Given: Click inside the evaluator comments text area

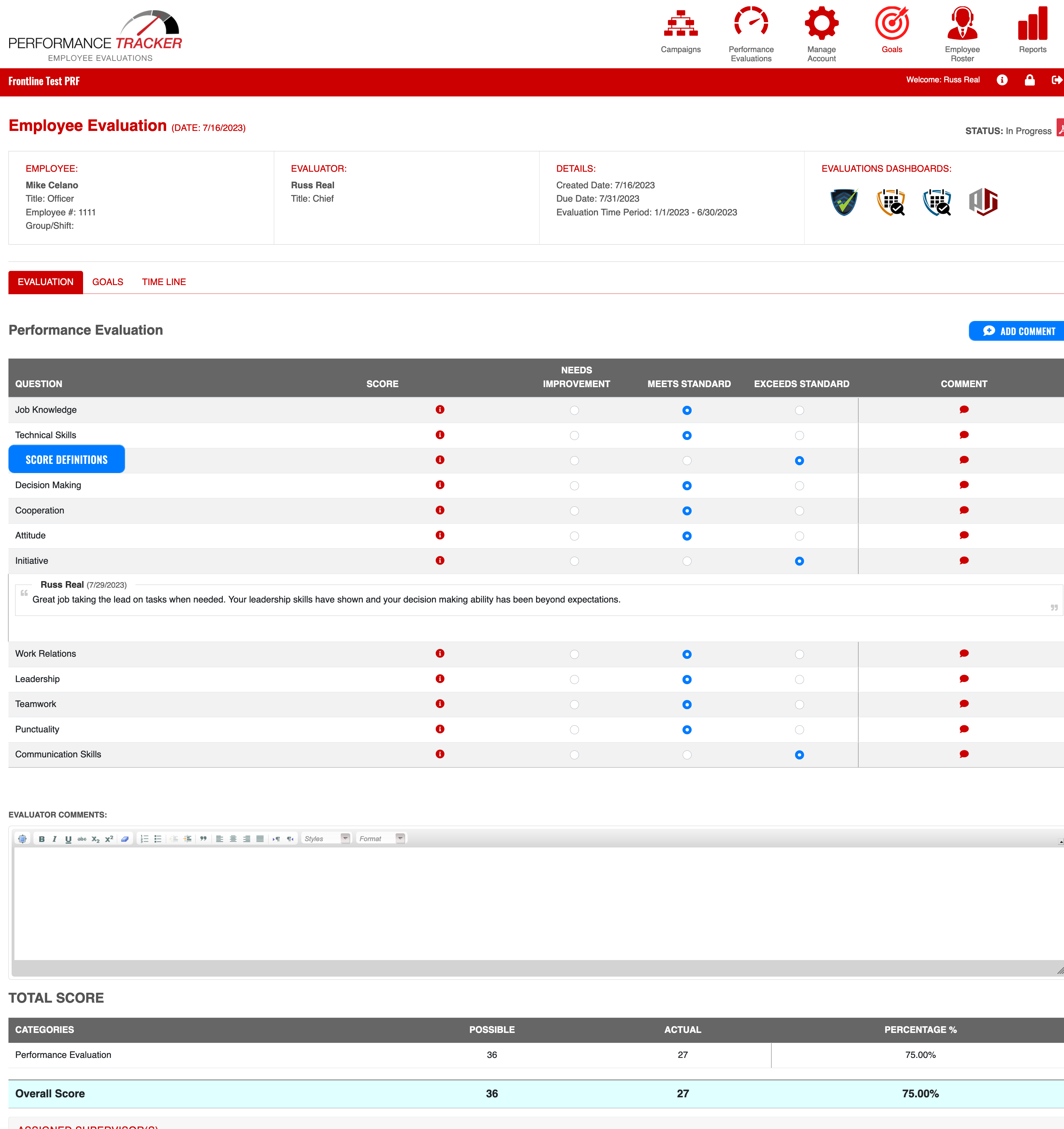Looking at the screenshot, I should click(534, 903).
